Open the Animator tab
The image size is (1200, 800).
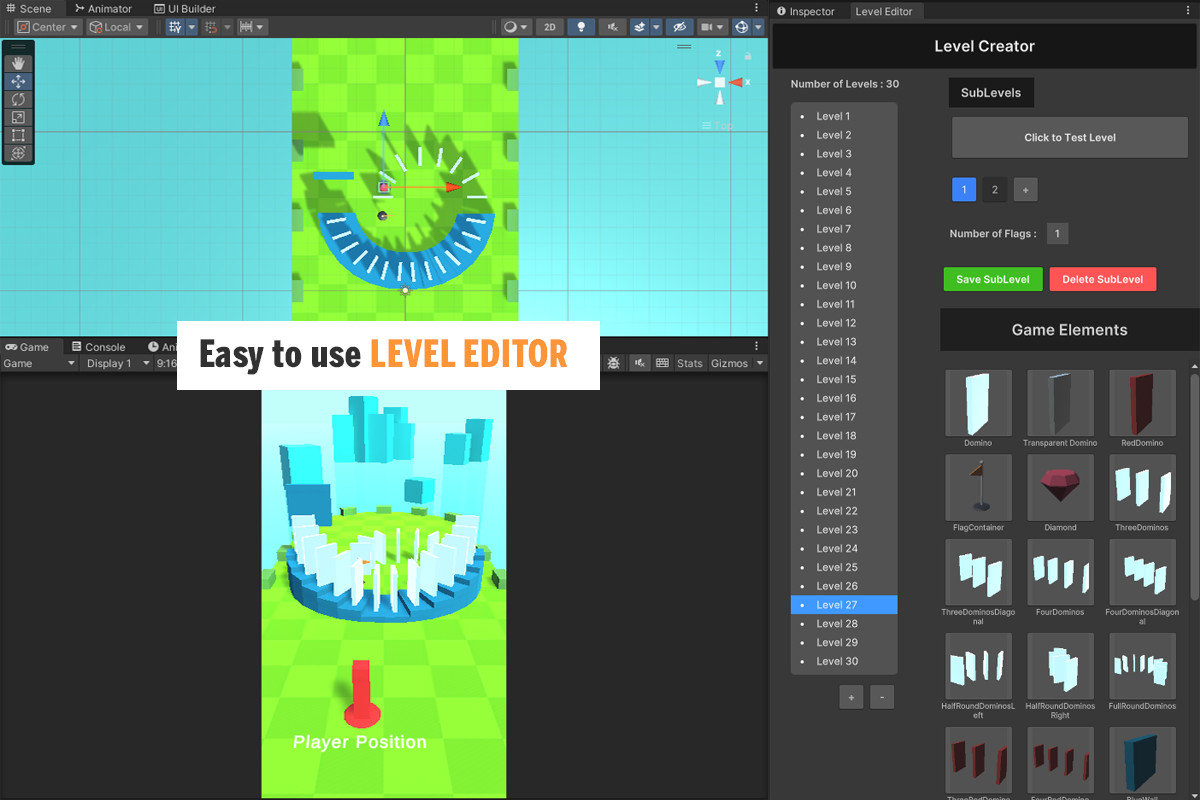[x=104, y=9]
